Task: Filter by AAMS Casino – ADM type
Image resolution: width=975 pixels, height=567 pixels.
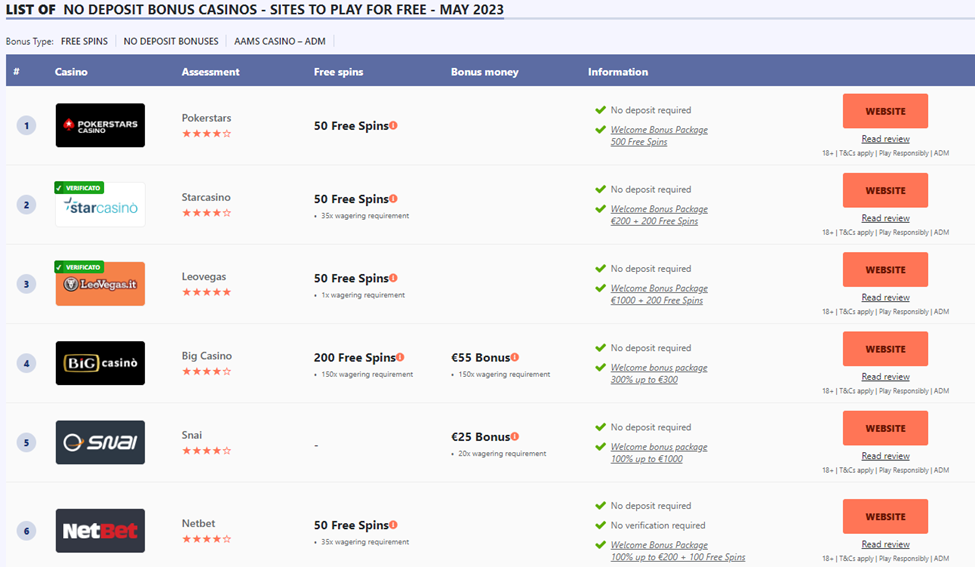Action: point(280,41)
